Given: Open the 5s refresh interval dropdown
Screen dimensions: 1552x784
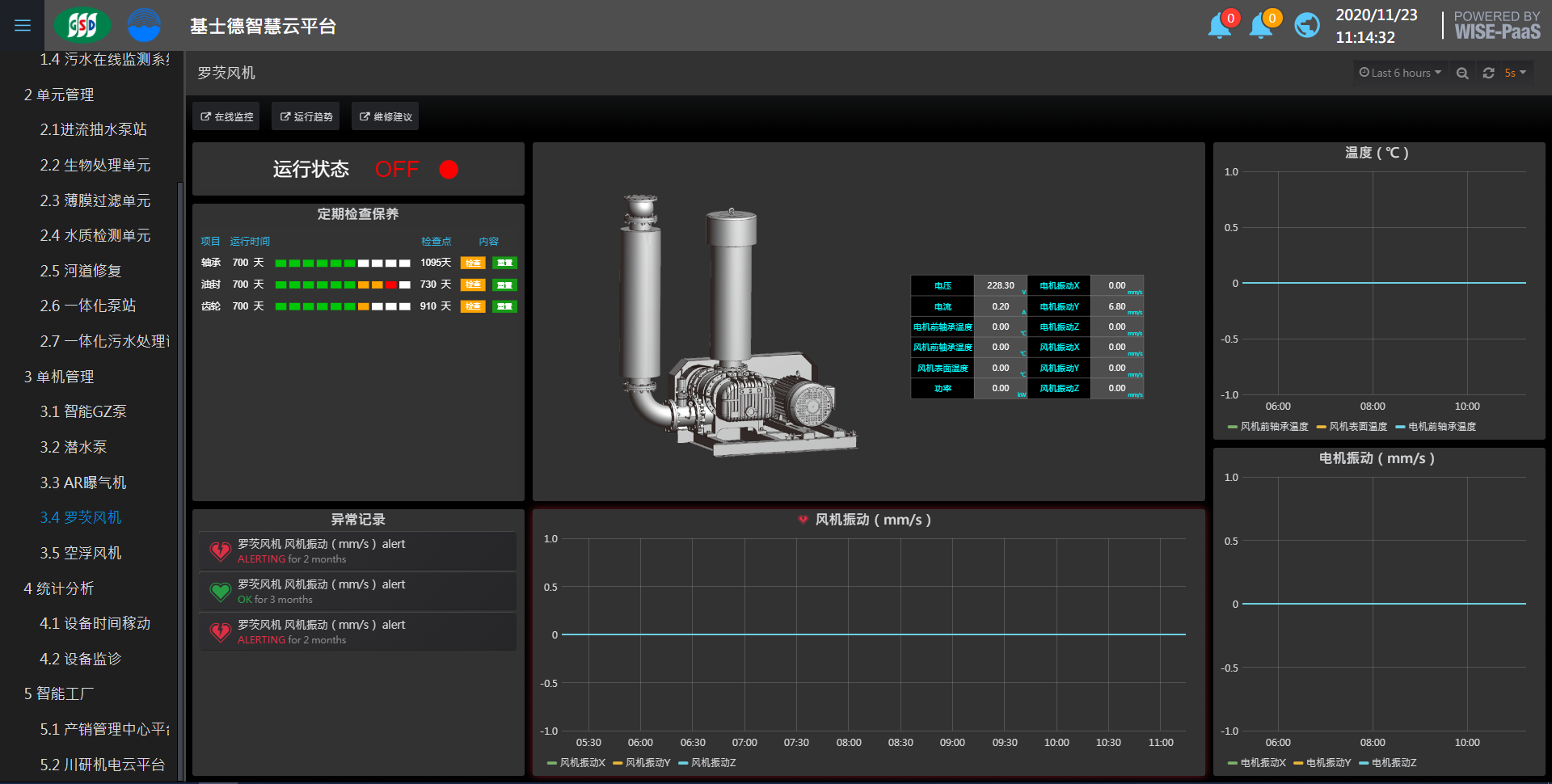Looking at the screenshot, I should click(1515, 73).
